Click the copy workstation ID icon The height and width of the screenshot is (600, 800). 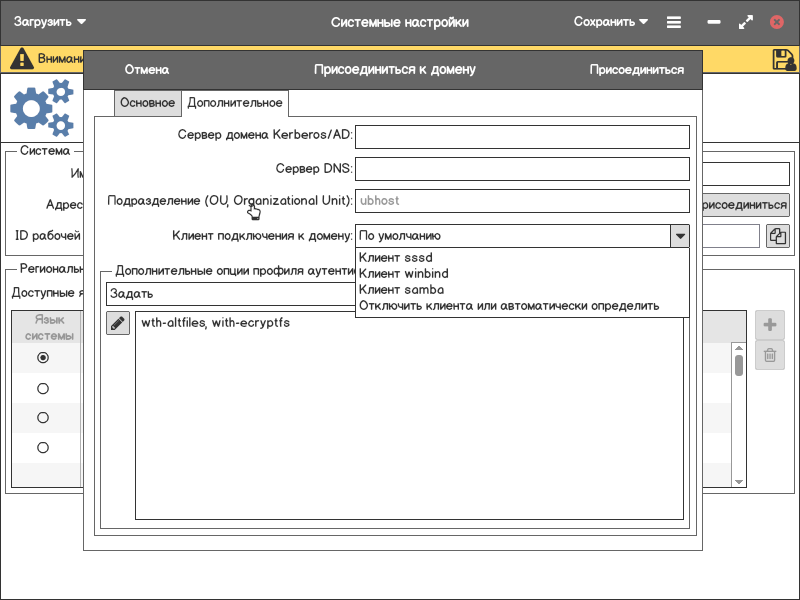tap(778, 236)
